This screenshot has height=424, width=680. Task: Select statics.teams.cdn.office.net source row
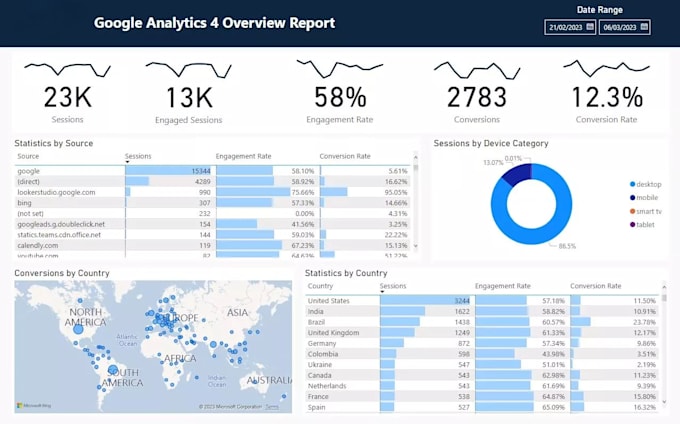[212, 235]
